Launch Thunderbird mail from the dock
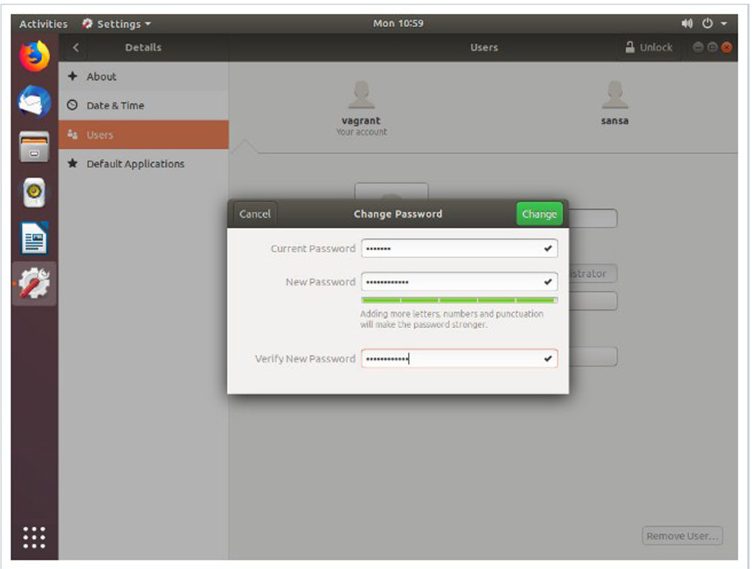 click(x=34, y=102)
